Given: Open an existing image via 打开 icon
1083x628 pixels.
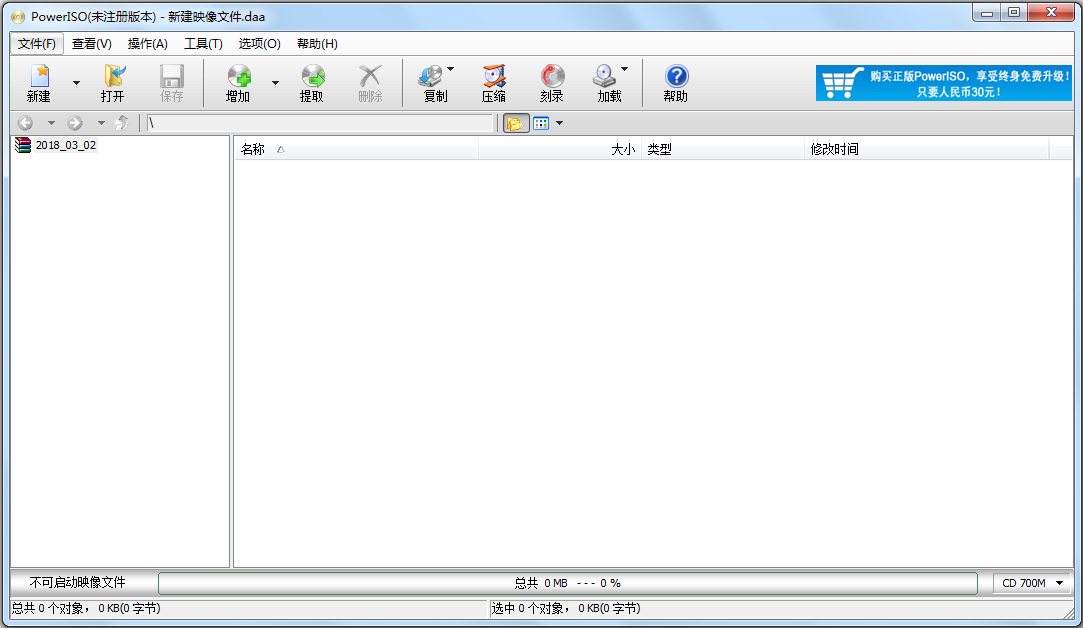Looking at the screenshot, I should click(x=113, y=82).
